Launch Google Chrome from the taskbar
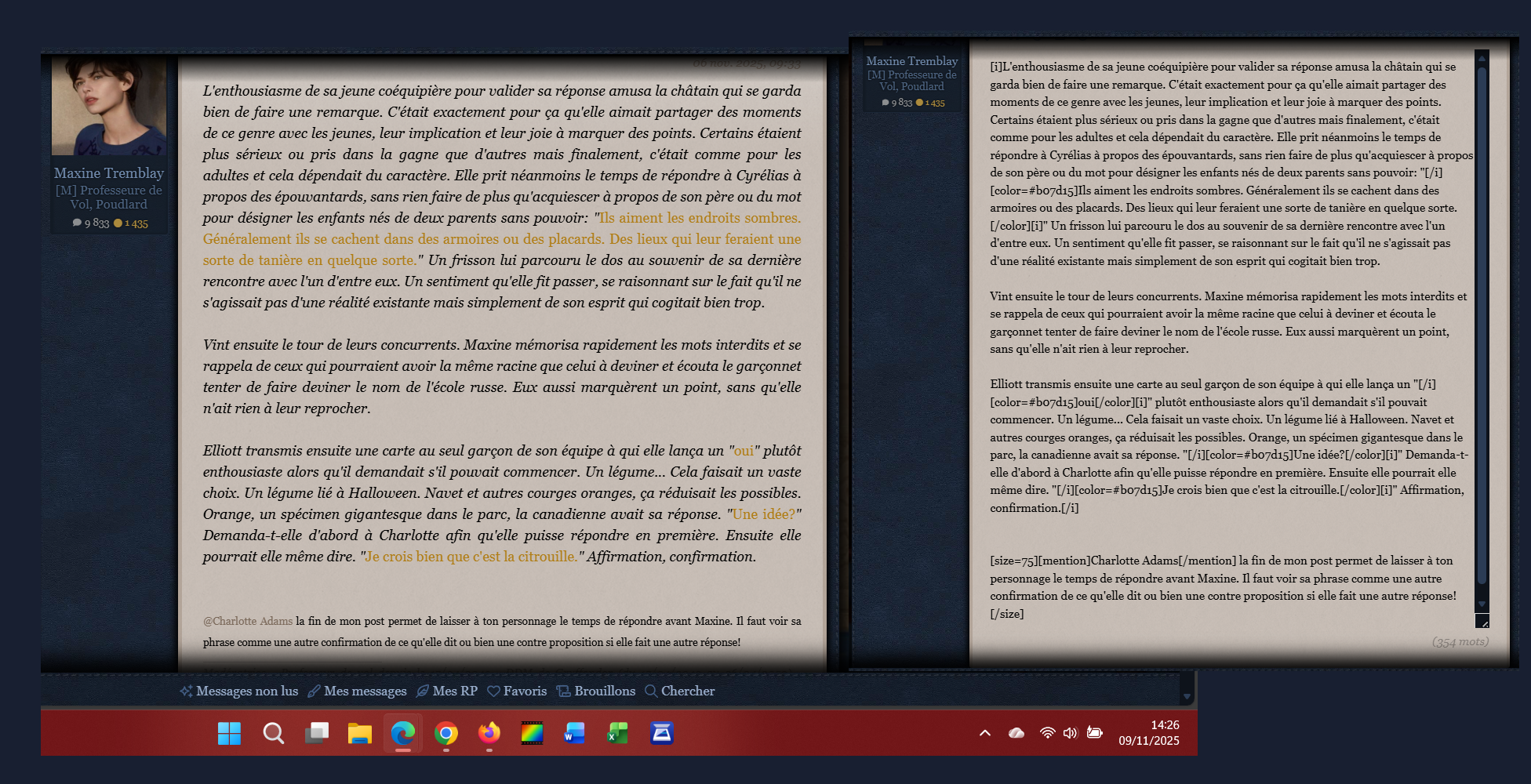The height and width of the screenshot is (784, 1531). 446,734
